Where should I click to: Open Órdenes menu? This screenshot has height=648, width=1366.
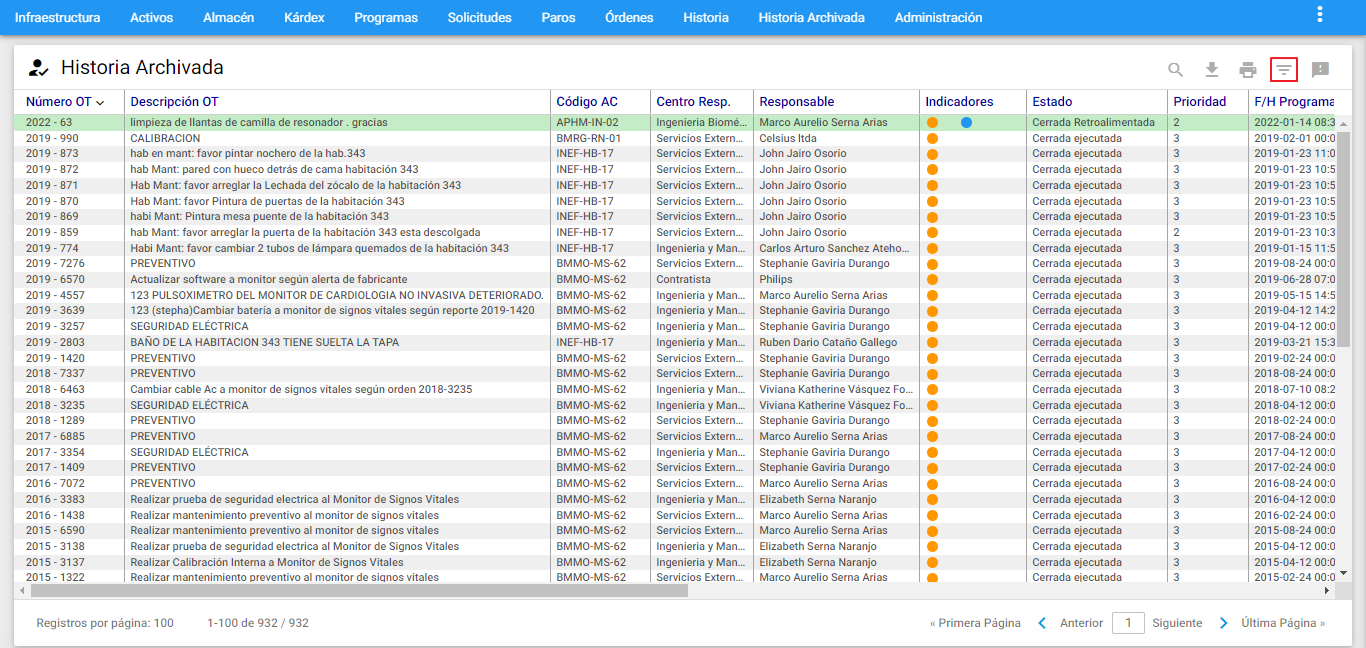coord(629,18)
